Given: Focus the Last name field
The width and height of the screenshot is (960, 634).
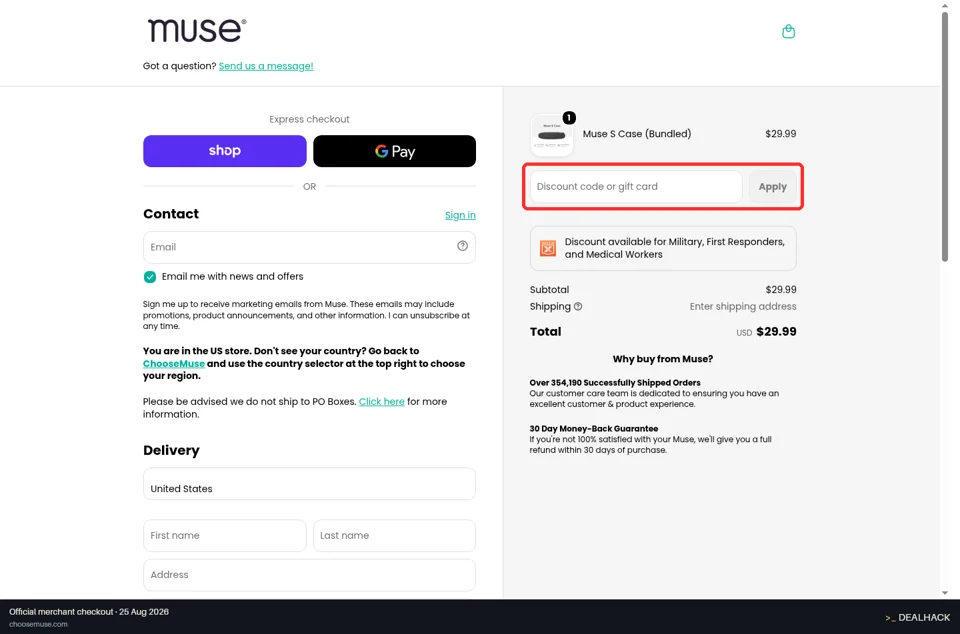Looking at the screenshot, I should (394, 535).
